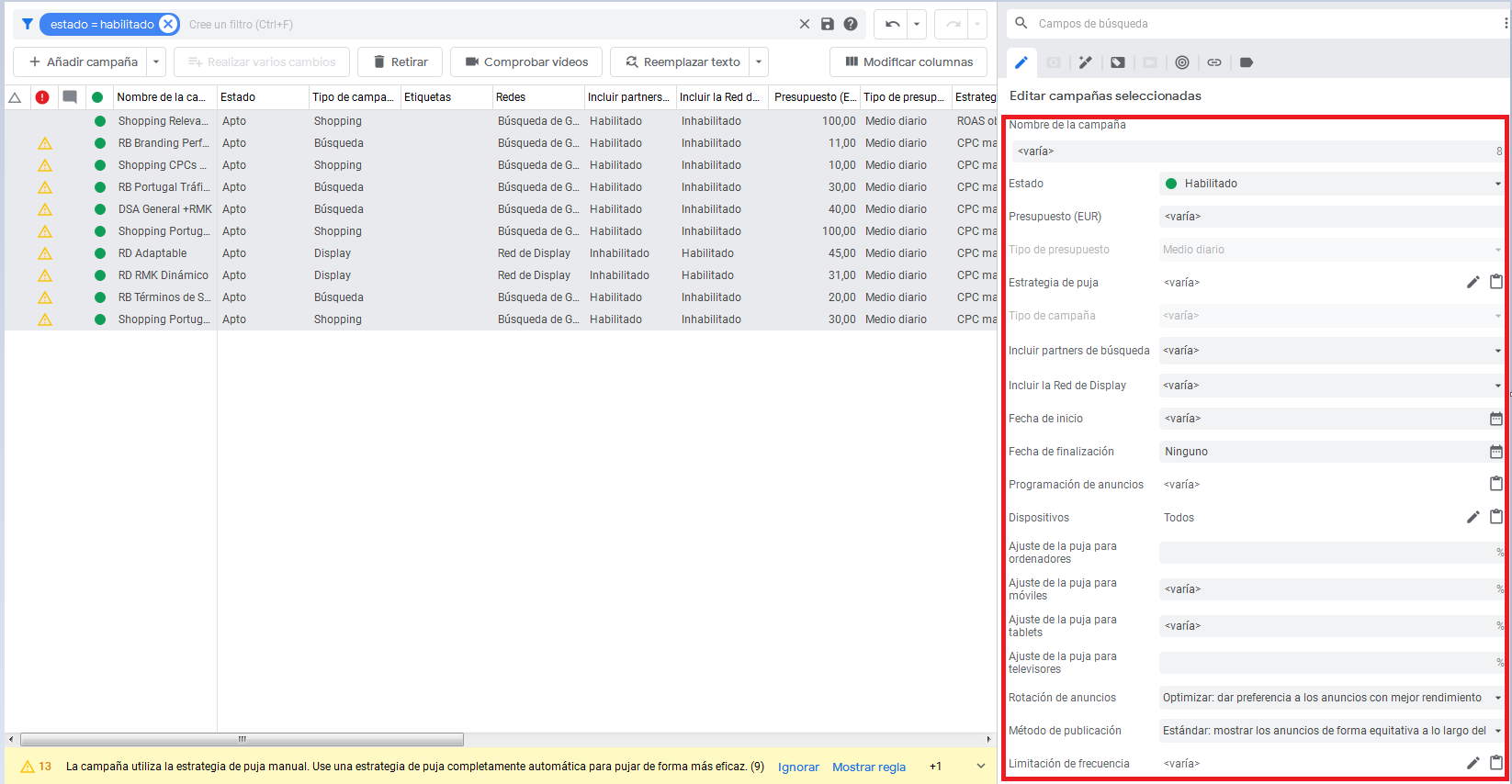Click the warning icon on DSA General +RMK row
Image resolution: width=1512 pixels, height=784 pixels.
(45, 209)
